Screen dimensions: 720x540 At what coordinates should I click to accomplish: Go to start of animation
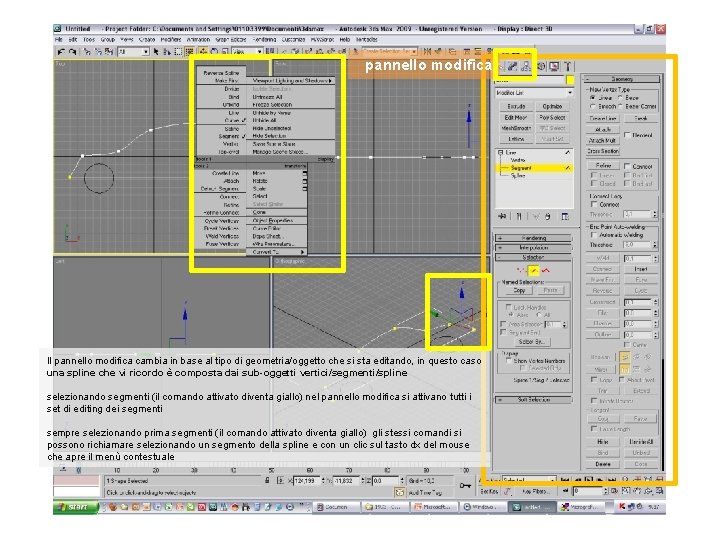tap(565, 480)
